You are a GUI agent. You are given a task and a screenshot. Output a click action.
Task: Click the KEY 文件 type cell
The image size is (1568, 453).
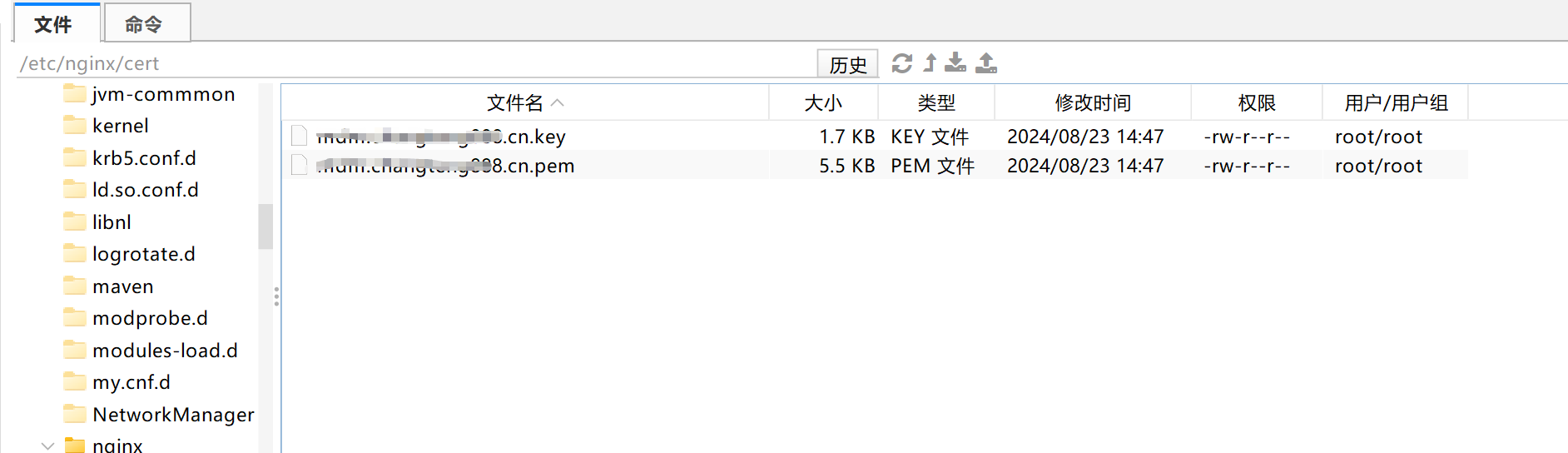(x=930, y=137)
